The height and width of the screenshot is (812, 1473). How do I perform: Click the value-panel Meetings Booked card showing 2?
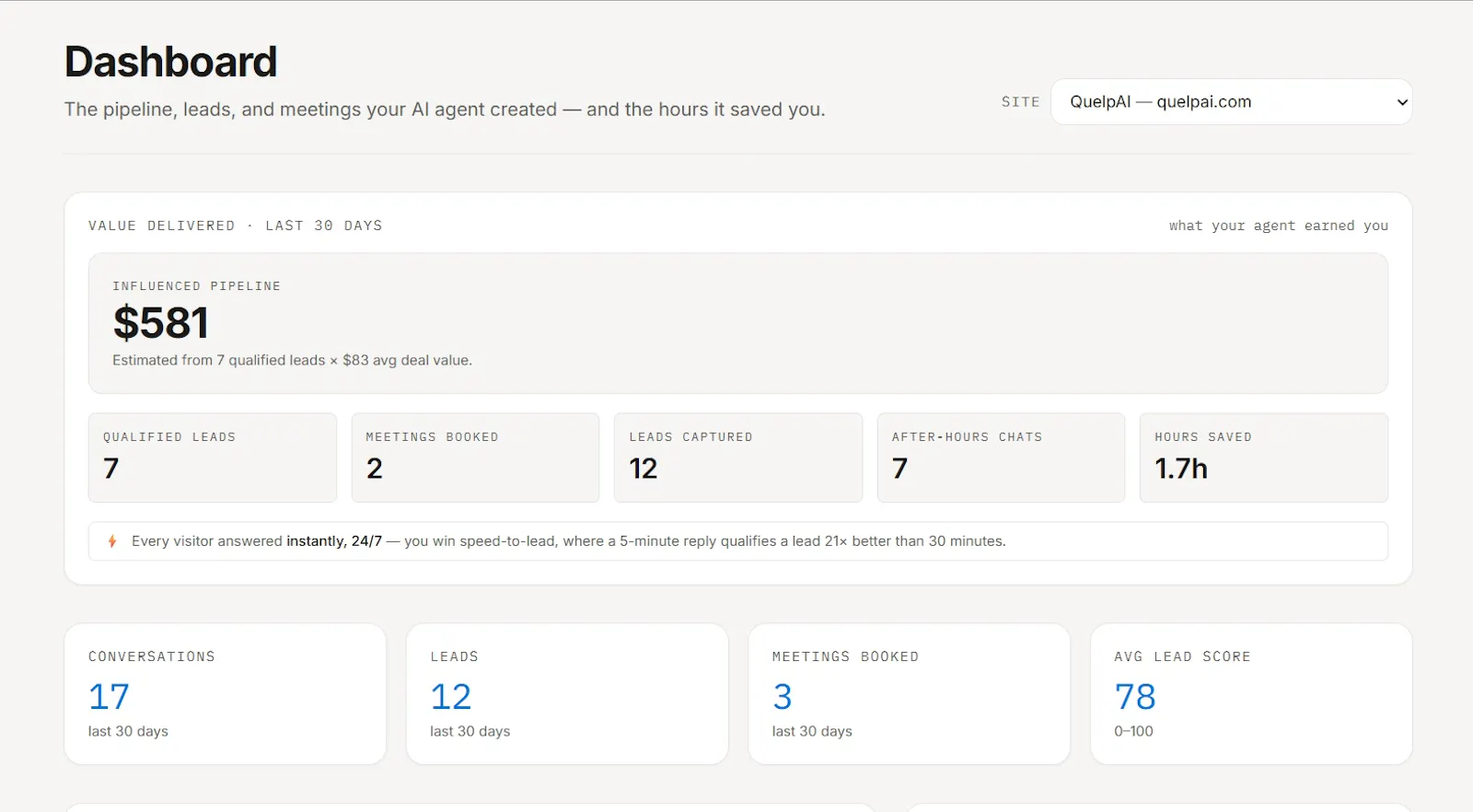tap(475, 458)
